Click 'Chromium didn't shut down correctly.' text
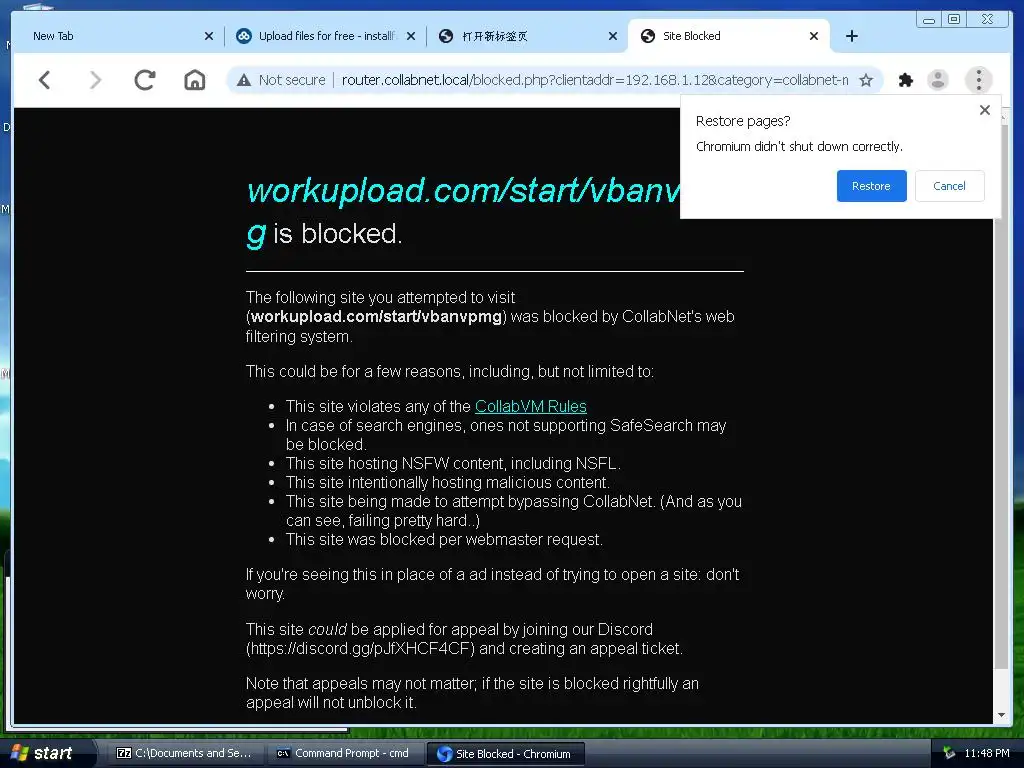Viewport: 1024px width, 768px height. (799, 146)
